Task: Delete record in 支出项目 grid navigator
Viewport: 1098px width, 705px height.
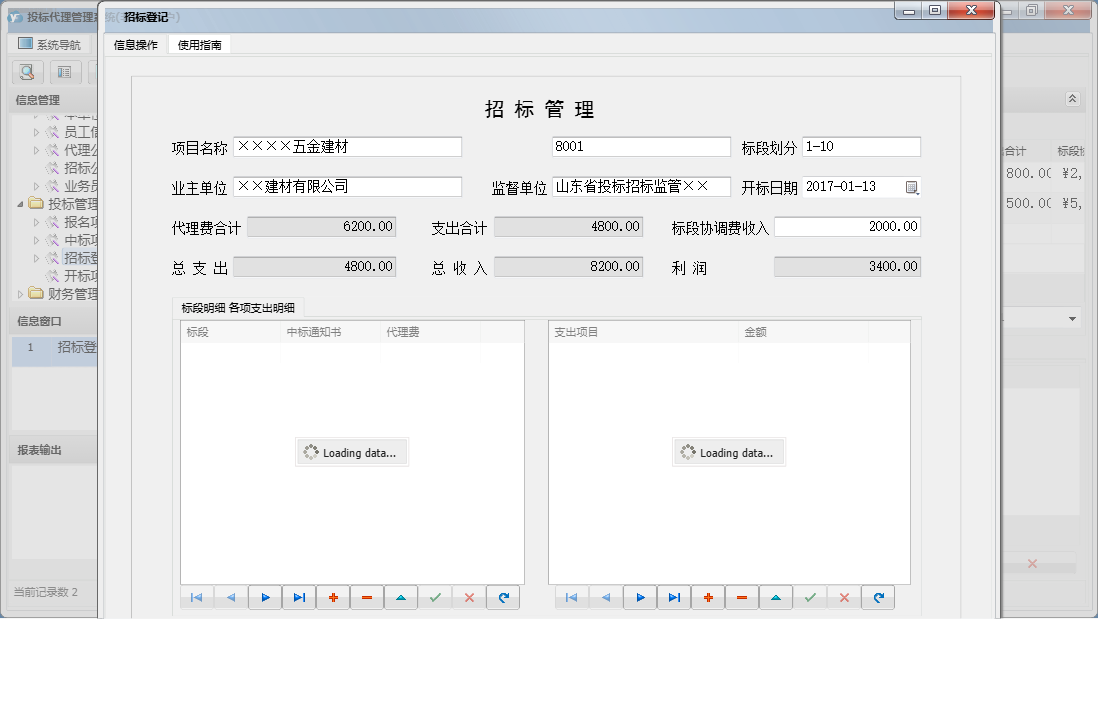Action: coord(742,598)
